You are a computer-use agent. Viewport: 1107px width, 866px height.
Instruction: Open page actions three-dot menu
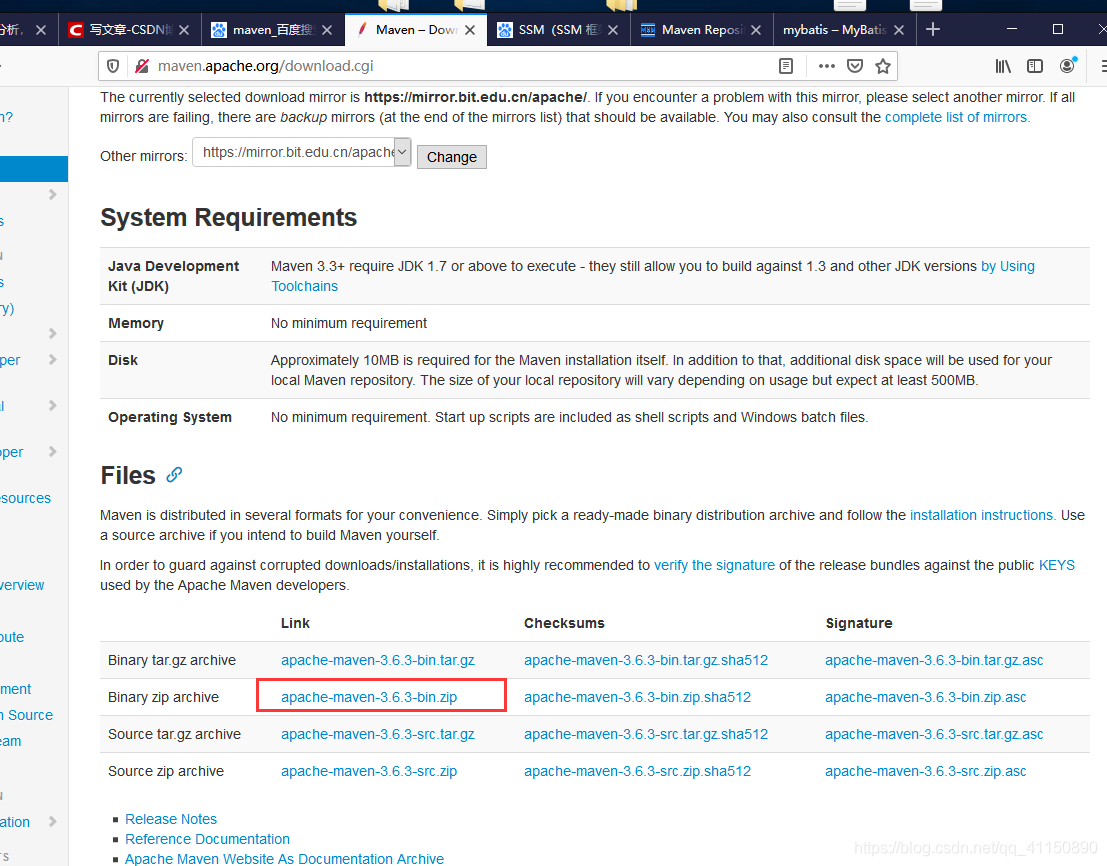pyautogui.click(x=827, y=66)
